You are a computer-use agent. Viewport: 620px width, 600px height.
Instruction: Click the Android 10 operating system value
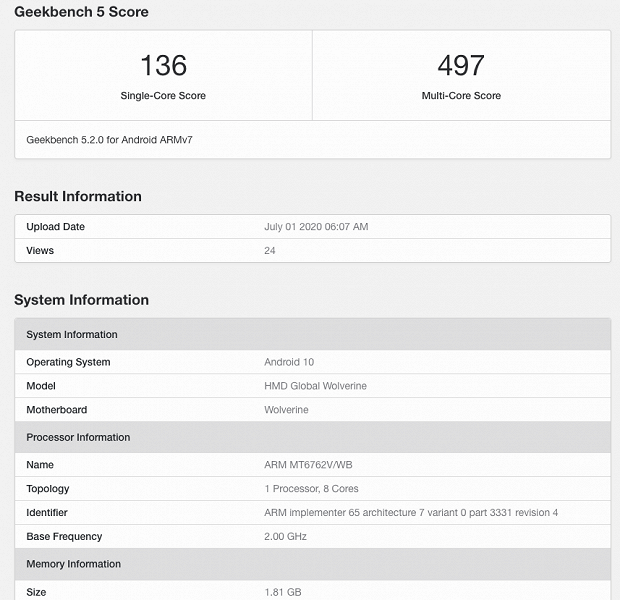click(289, 362)
